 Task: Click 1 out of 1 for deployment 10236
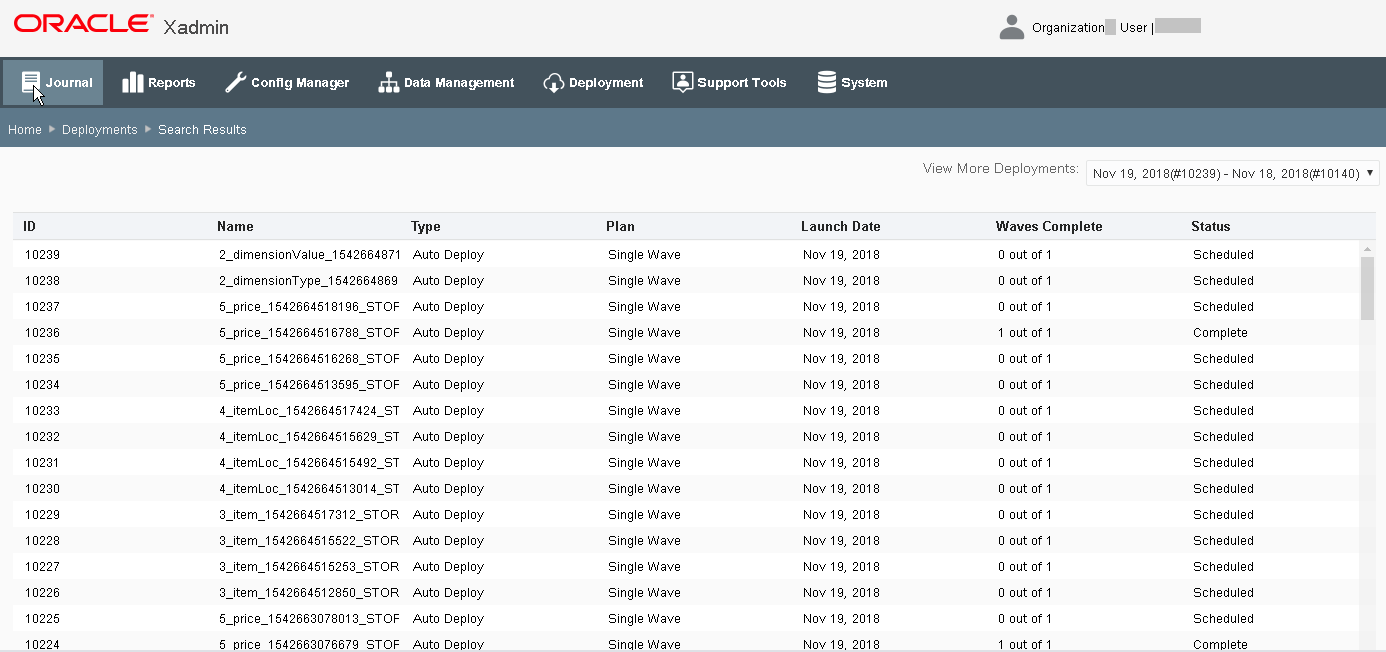pyautogui.click(x=1025, y=333)
